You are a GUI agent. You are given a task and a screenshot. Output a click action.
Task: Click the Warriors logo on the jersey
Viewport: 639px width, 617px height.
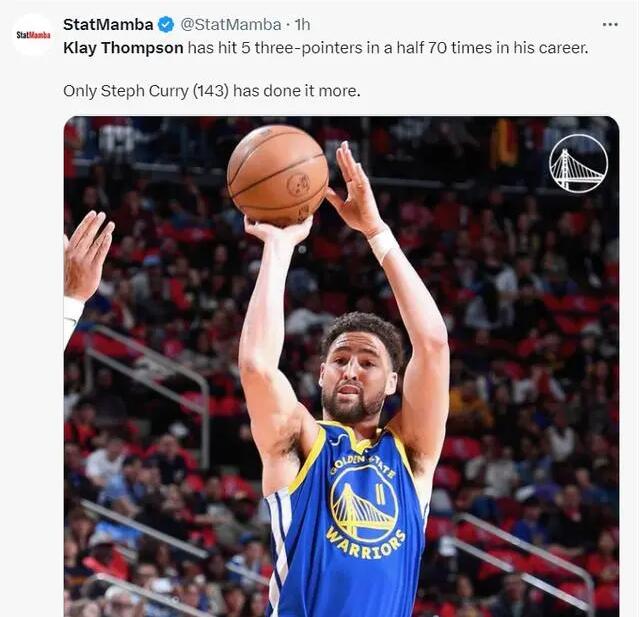point(364,503)
